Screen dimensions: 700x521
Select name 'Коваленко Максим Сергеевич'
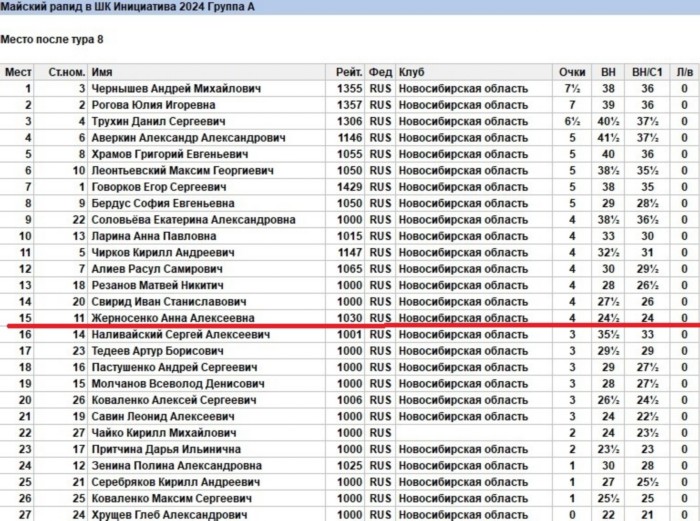171,498
